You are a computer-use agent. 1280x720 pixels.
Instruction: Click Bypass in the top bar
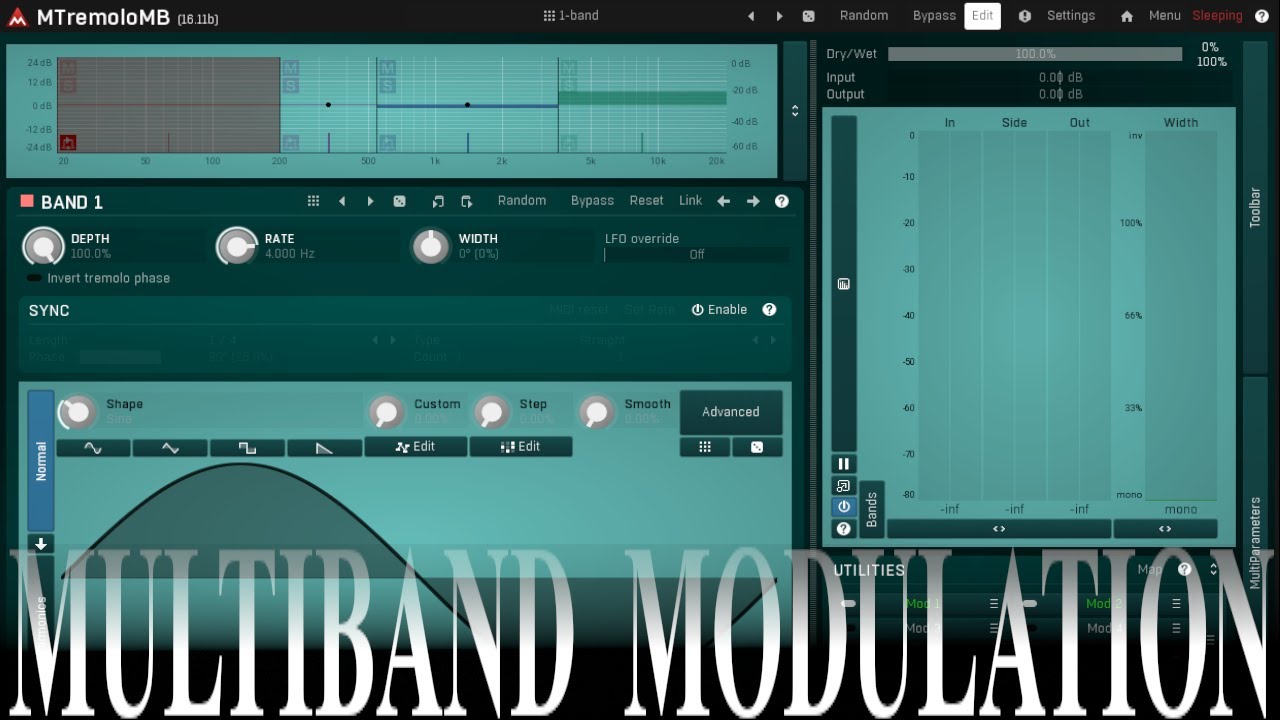[934, 16]
